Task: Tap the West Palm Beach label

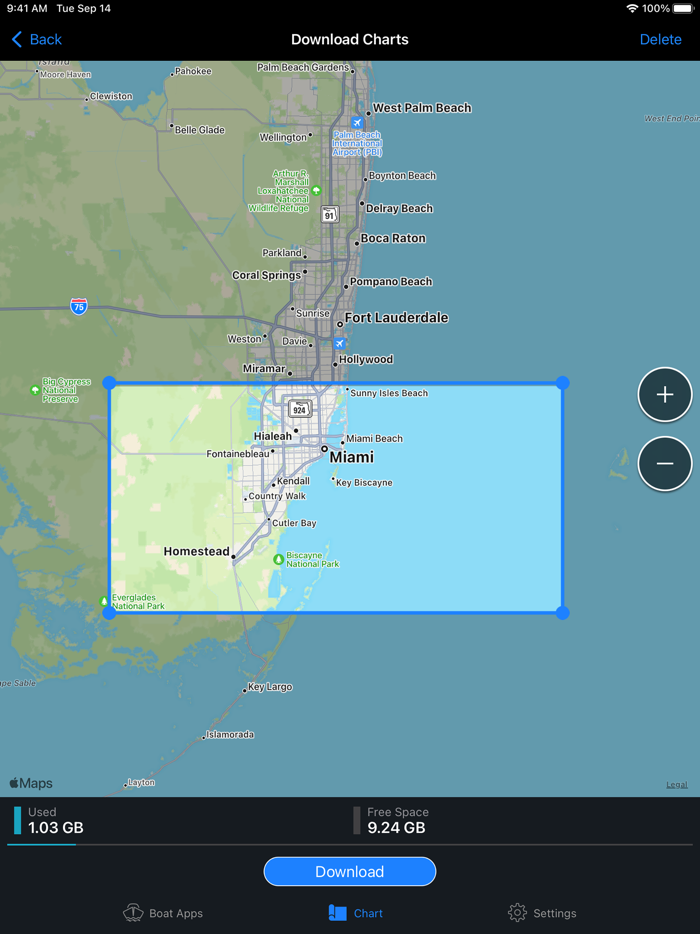Action: (x=422, y=108)
